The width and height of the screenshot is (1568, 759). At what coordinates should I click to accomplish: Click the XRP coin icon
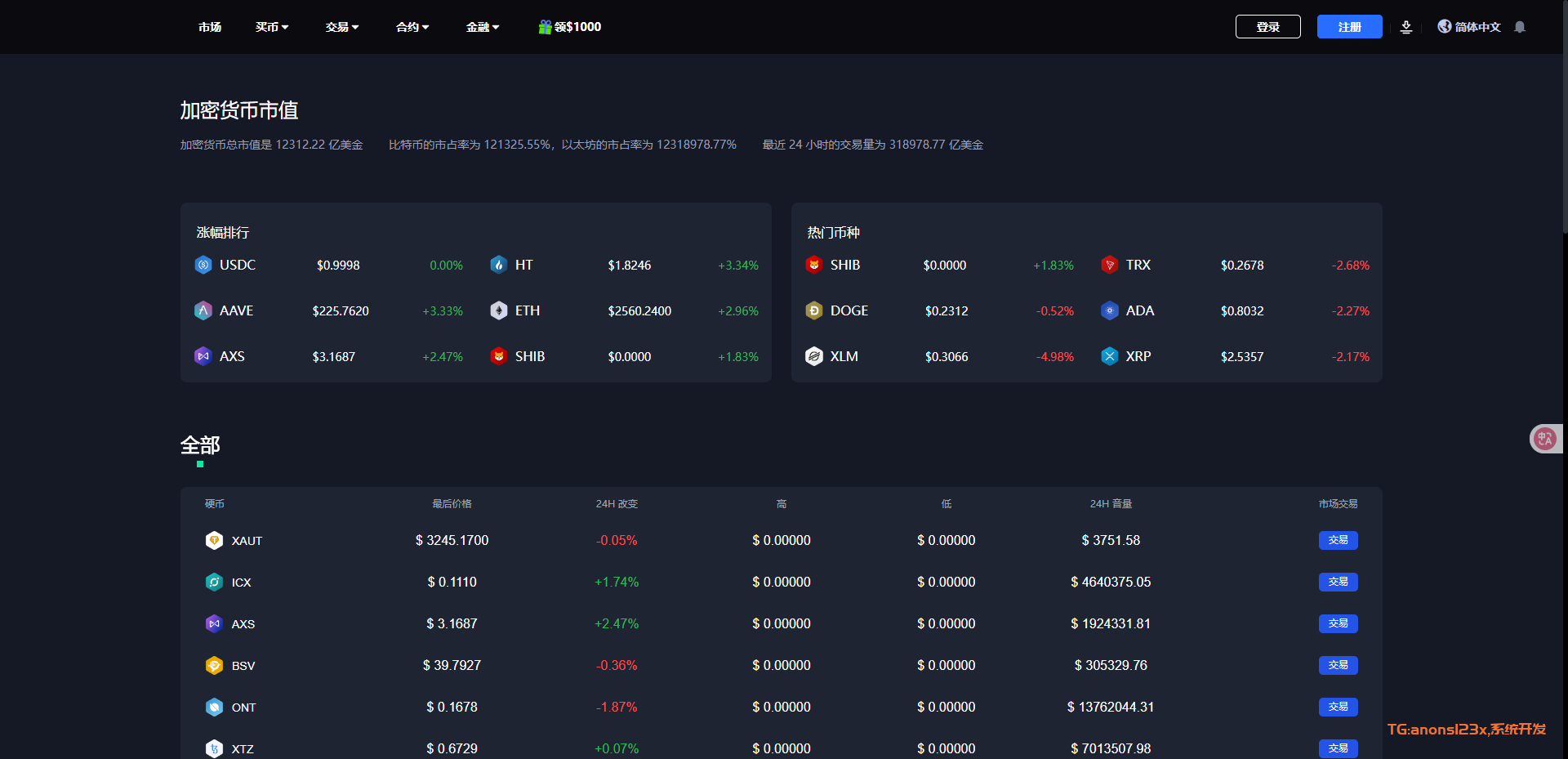(1110, 356)
